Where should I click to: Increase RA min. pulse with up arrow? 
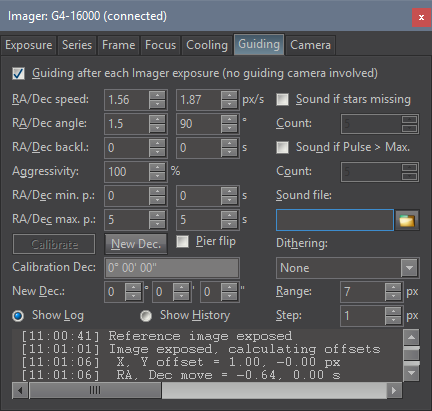point(157,191)
